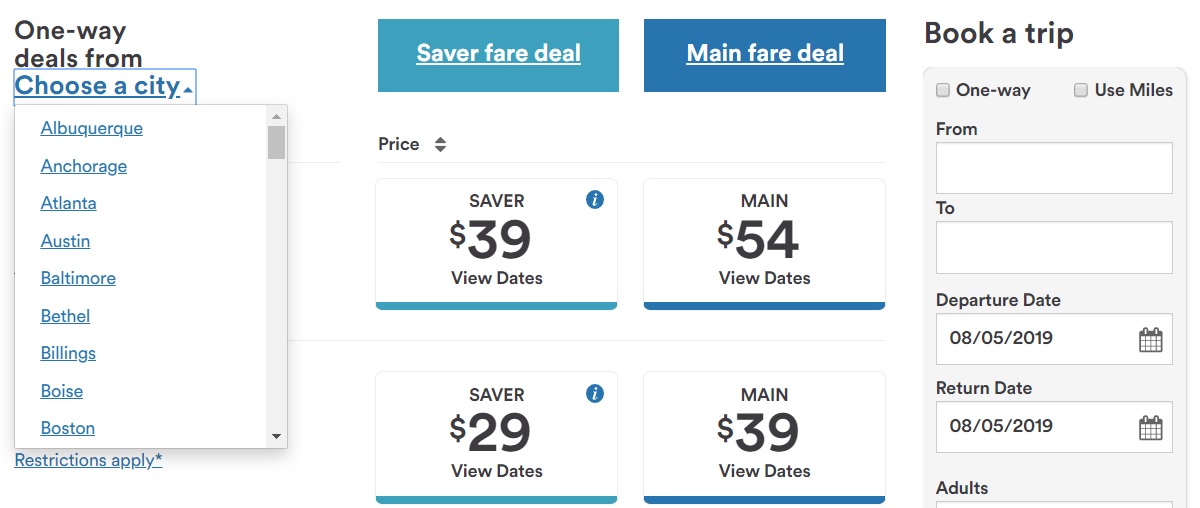Open the Saver fare deal link
Image resolution: width=1200 pixels, height=508 pixels.
click(x=498, y=54)
